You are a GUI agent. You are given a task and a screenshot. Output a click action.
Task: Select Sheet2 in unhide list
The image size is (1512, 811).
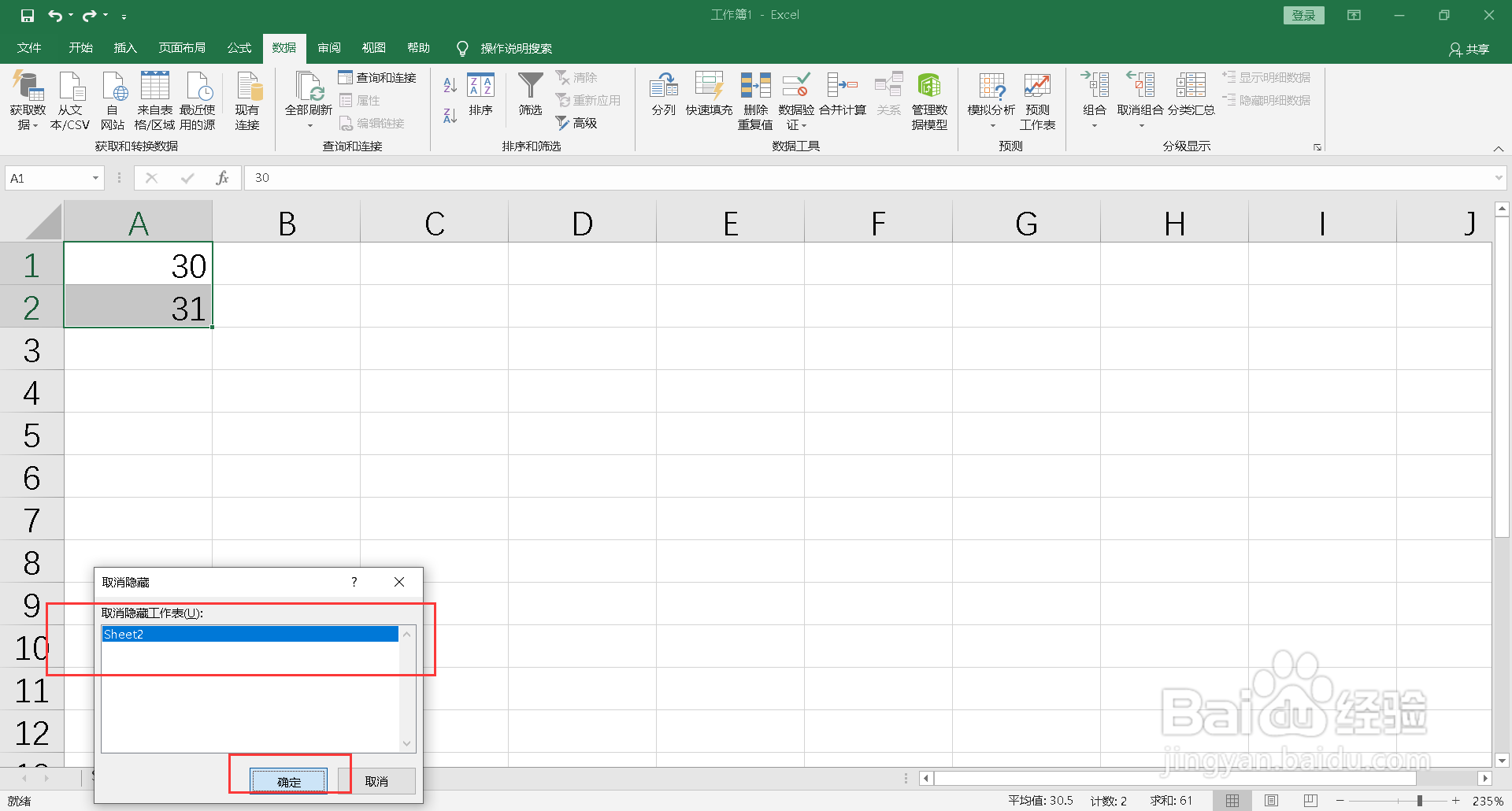(x=250, y=634)
